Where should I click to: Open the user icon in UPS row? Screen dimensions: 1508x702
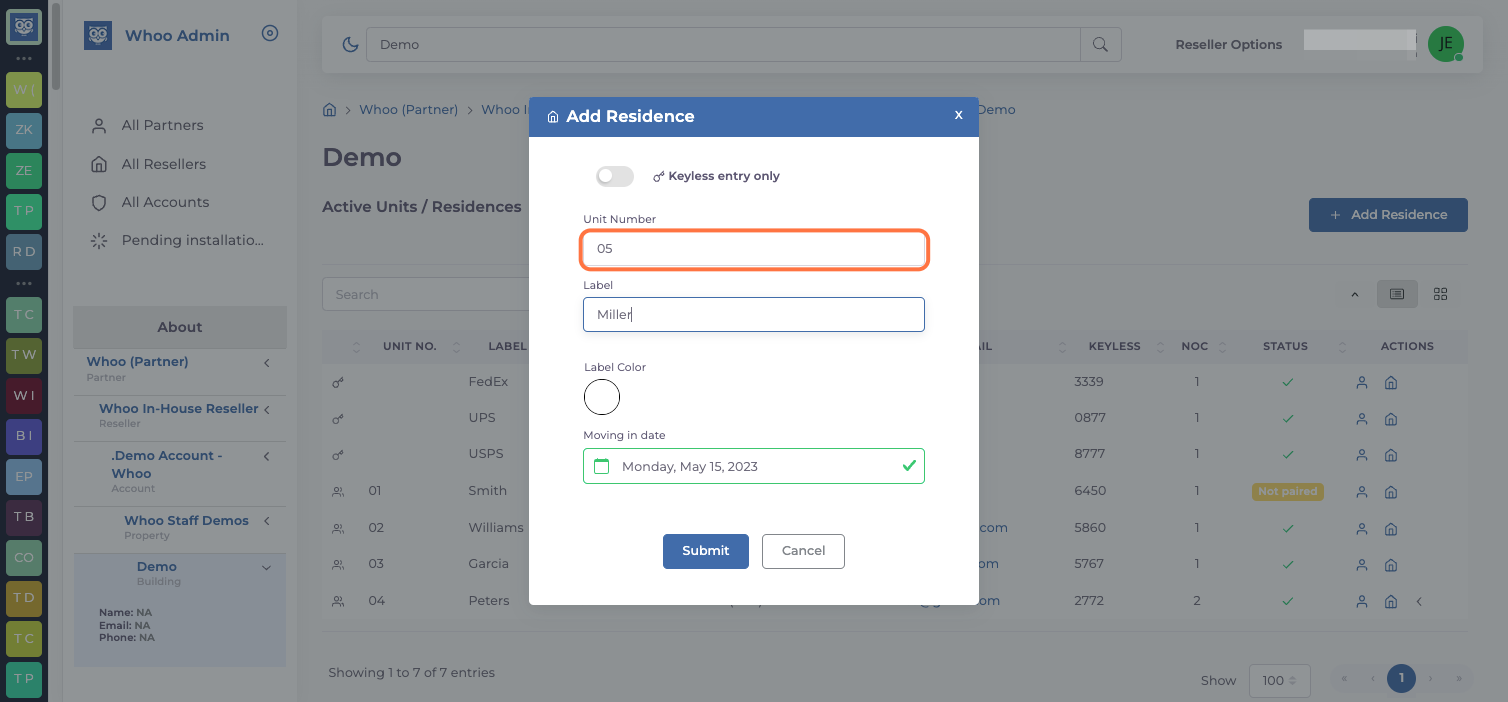[x=1361, y=418]
